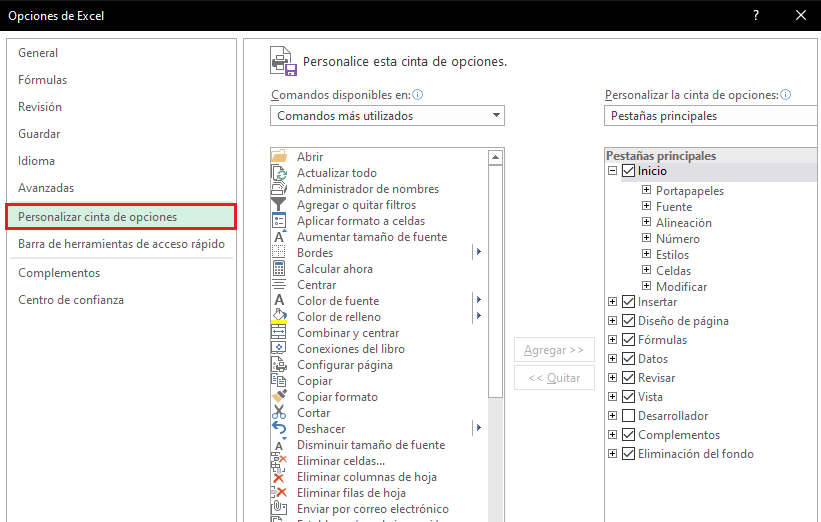Click the Aplicar formato a celdas icon
This screenshot has width=821, height=522.
tap(279, 221)
